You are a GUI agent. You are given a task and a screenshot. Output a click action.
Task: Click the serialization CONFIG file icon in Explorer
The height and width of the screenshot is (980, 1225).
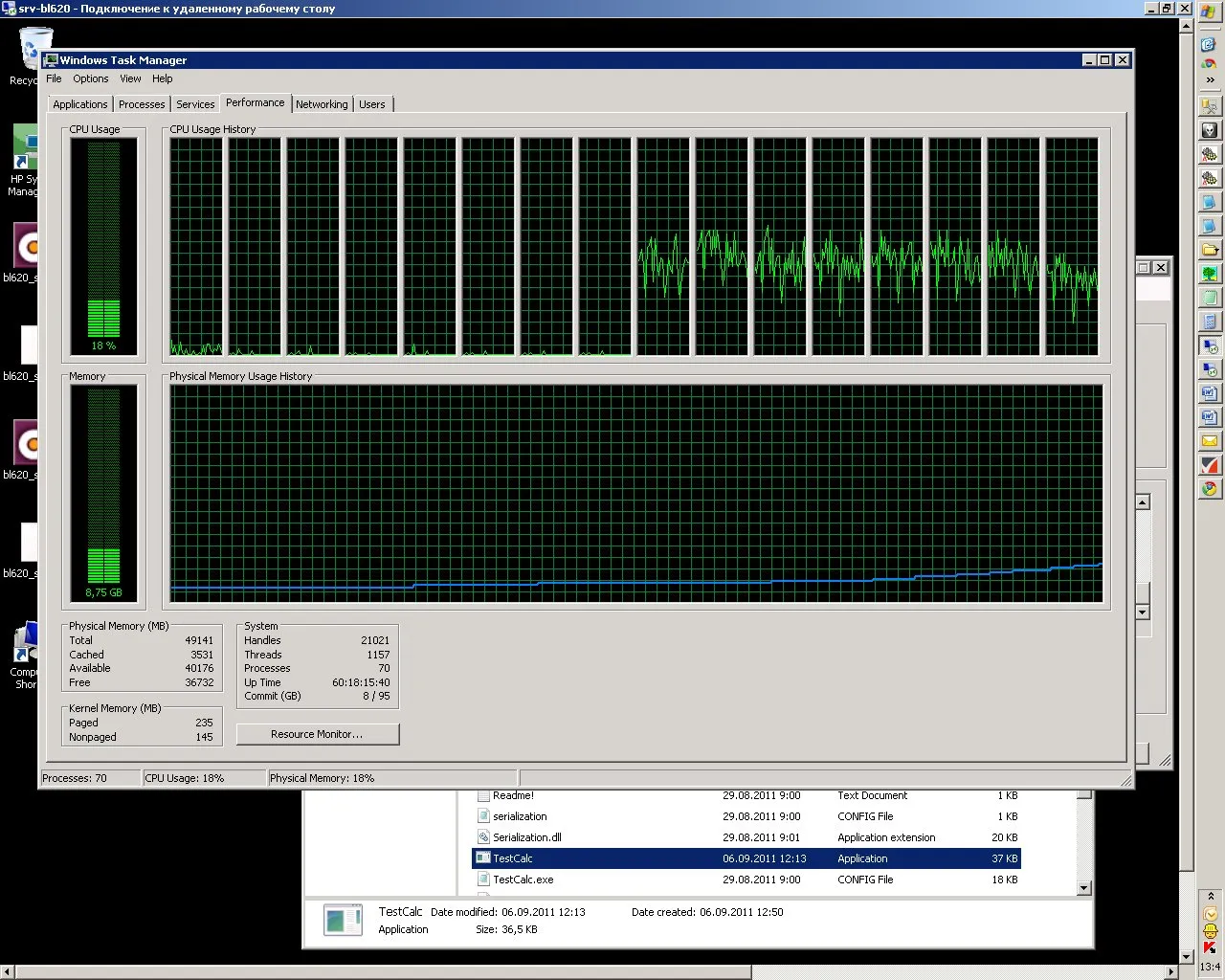[x=483, y=816]
